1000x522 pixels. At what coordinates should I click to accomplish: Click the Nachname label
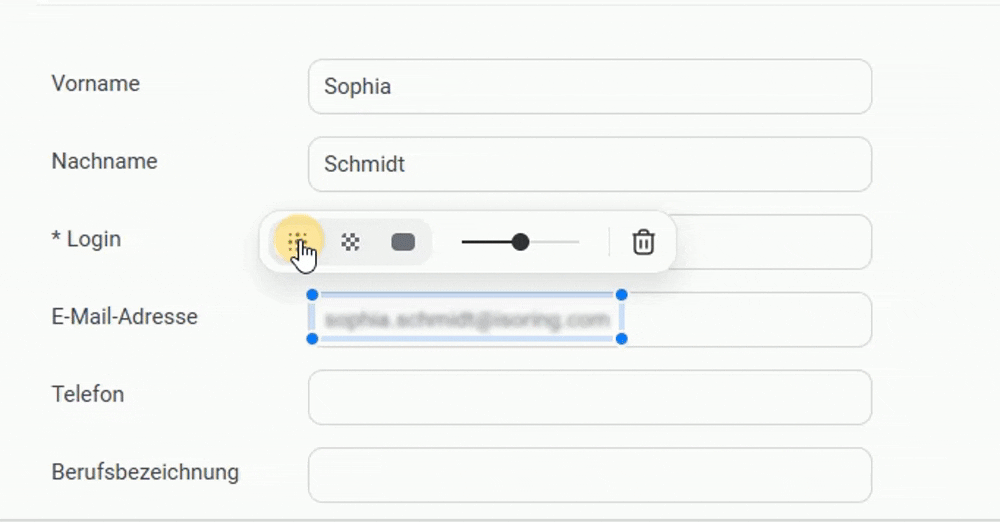pyautogui.click(x=104, y=161)
